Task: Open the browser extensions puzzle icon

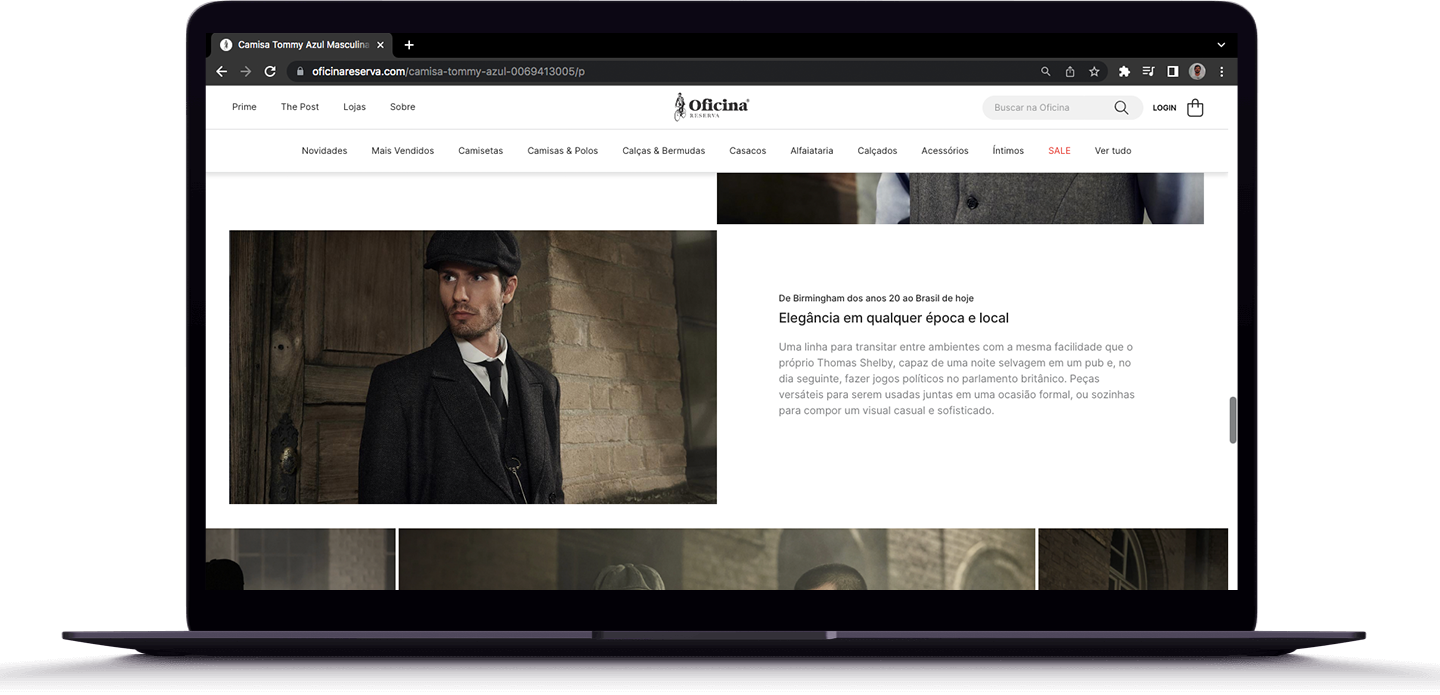Action: pyautogui.click(x=1124, y=71)
